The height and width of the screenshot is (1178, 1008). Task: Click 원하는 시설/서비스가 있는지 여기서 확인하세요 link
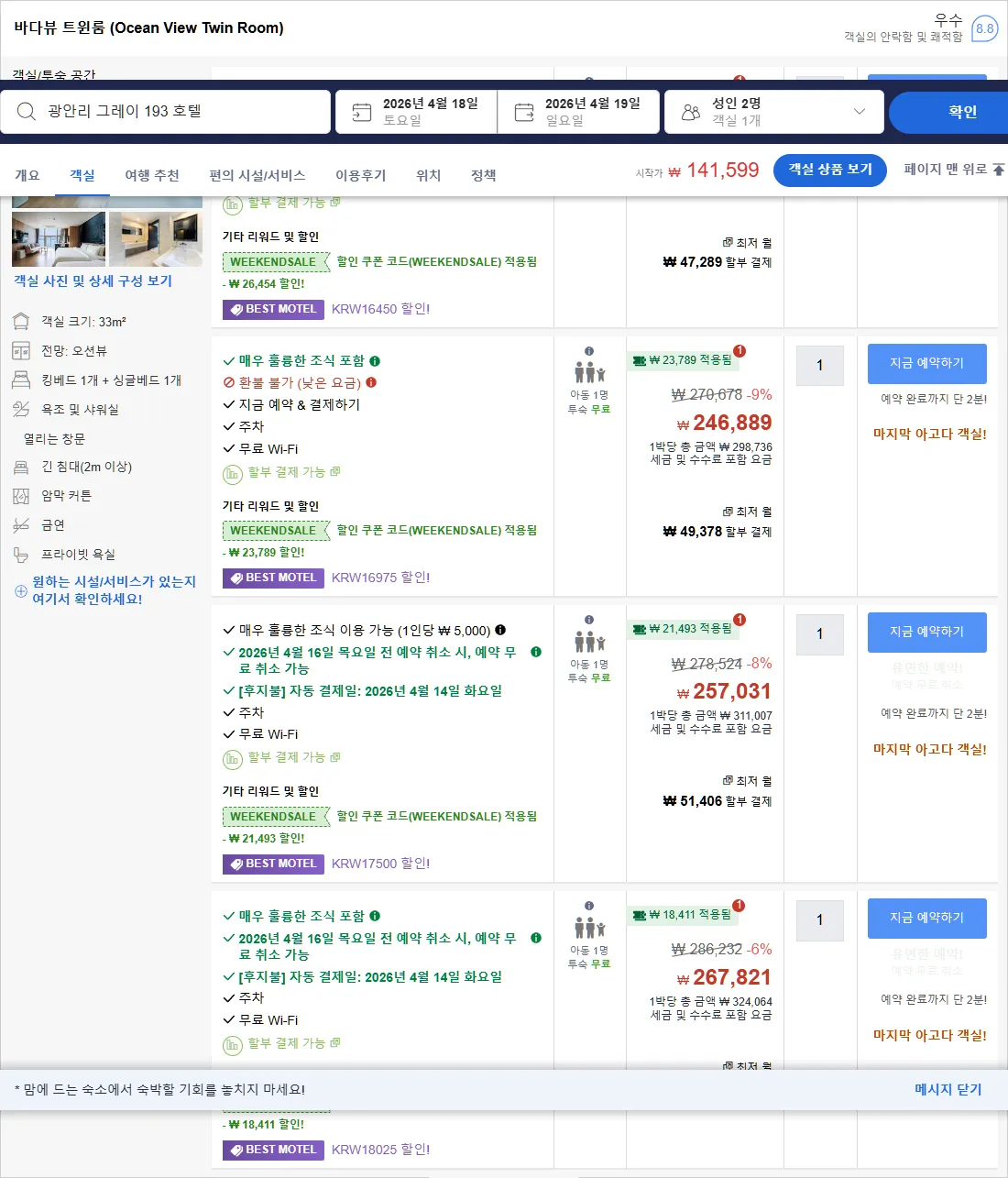(115, 590)
